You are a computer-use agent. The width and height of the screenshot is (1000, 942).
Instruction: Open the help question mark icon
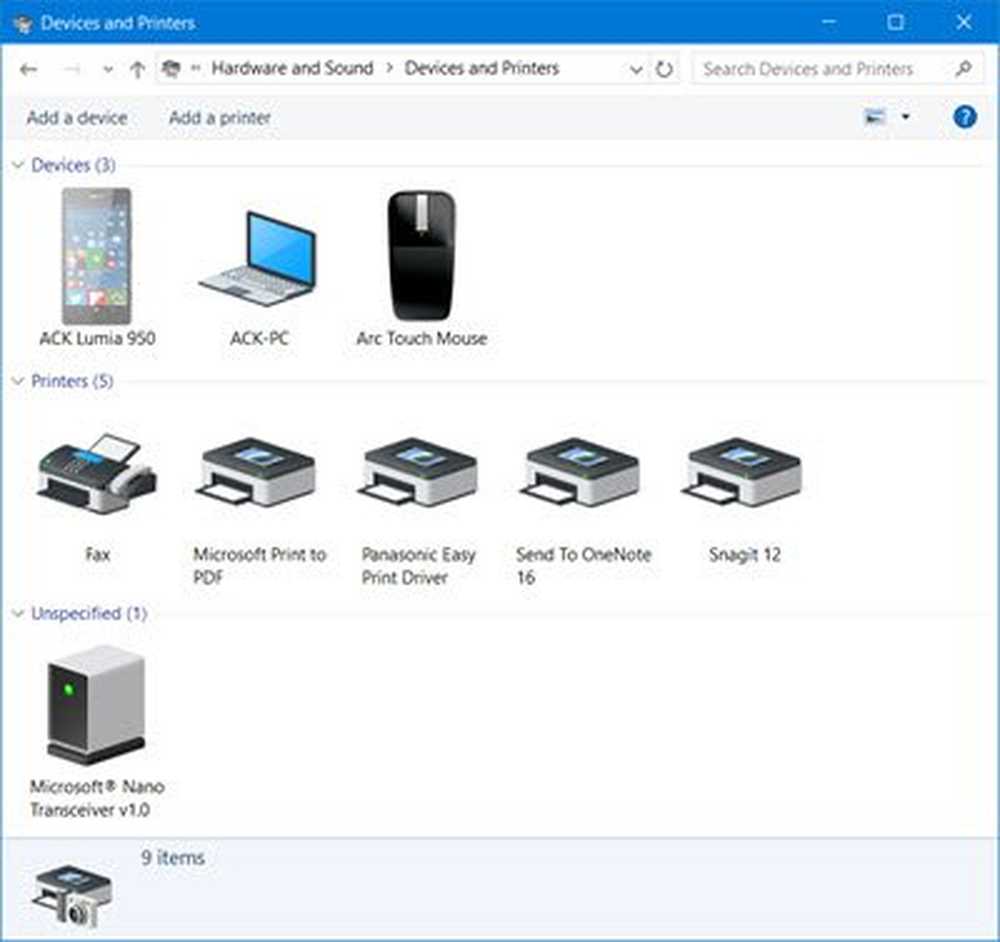pyautogui.click(x=964, y=117)
